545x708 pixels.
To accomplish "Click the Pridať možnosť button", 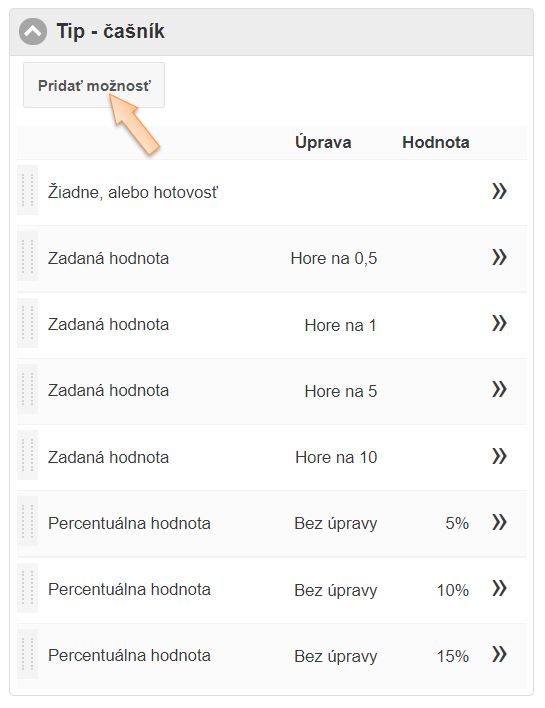I will click(x=94, y=85).
